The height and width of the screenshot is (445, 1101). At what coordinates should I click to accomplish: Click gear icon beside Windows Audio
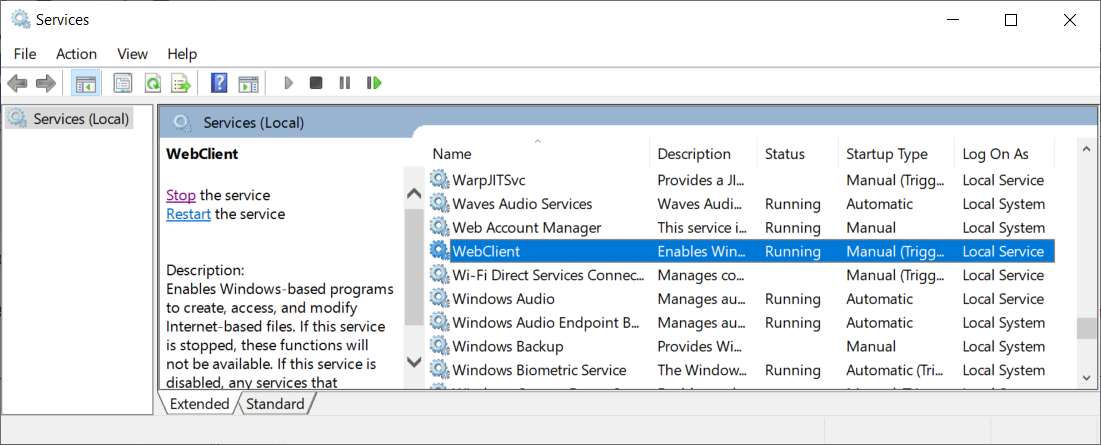[x=440, y=298]
